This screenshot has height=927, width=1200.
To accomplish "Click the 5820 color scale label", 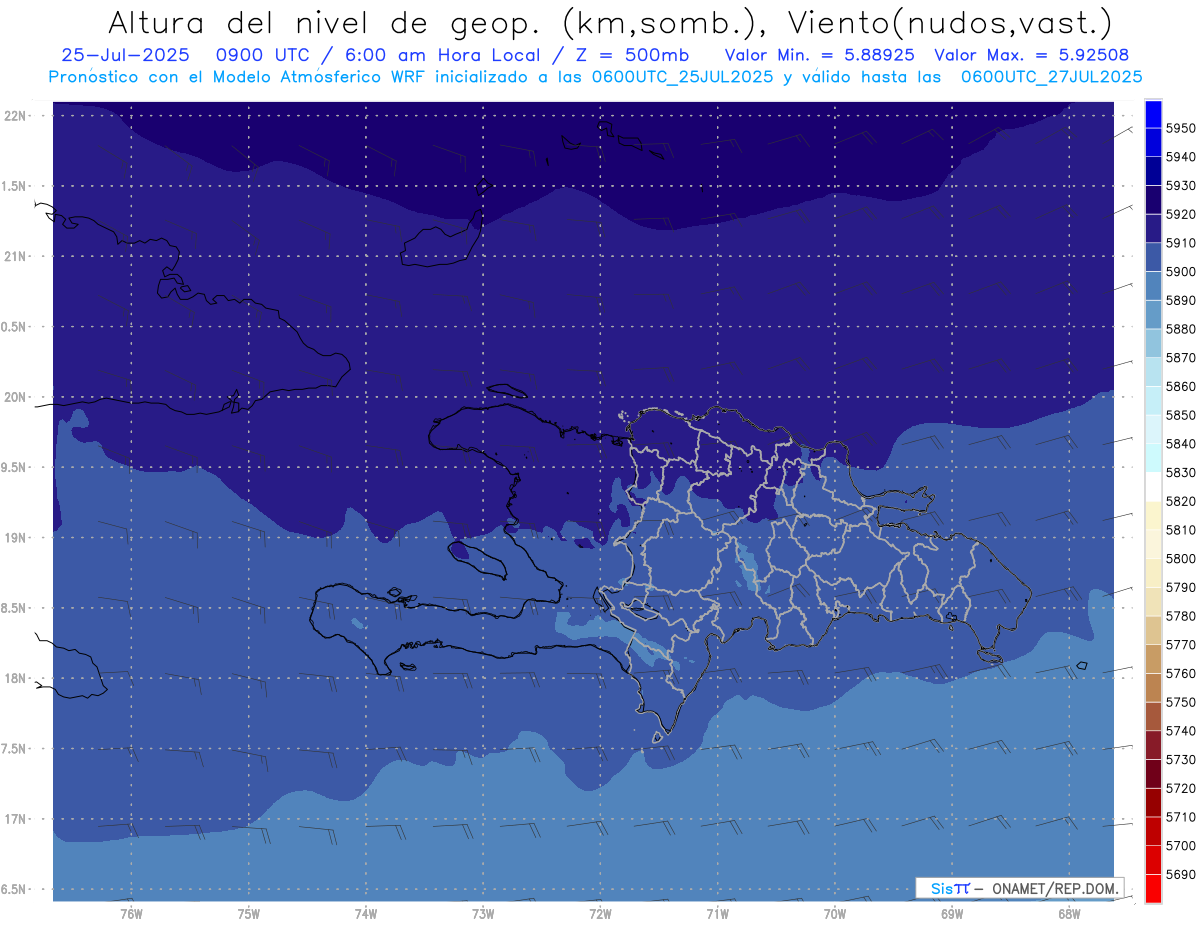I will coord(1180,501).
